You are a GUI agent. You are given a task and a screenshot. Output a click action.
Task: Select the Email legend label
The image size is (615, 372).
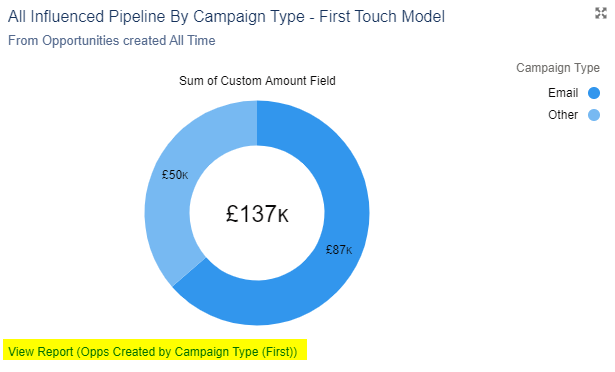coord(563,93)
